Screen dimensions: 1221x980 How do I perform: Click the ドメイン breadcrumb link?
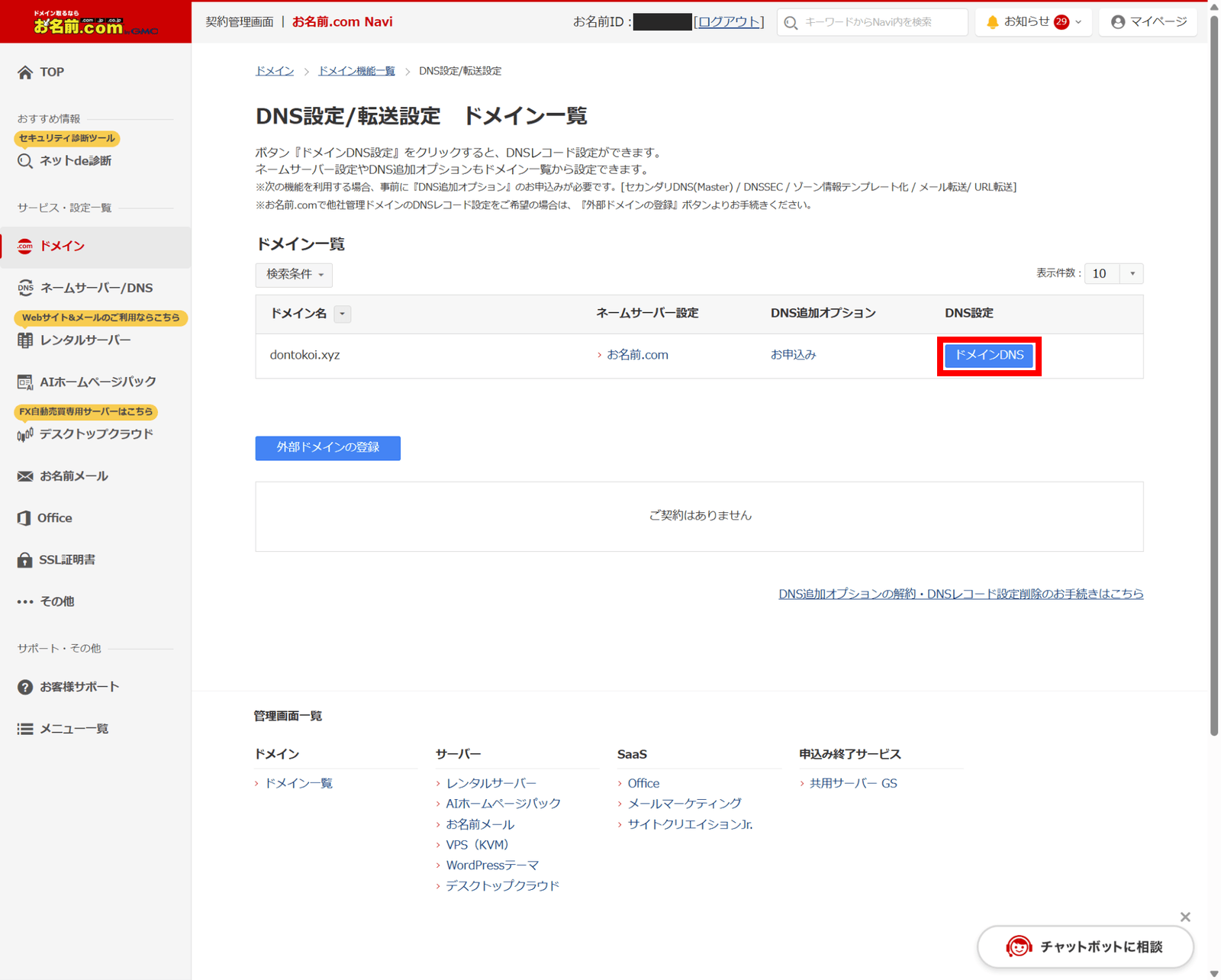275,71
